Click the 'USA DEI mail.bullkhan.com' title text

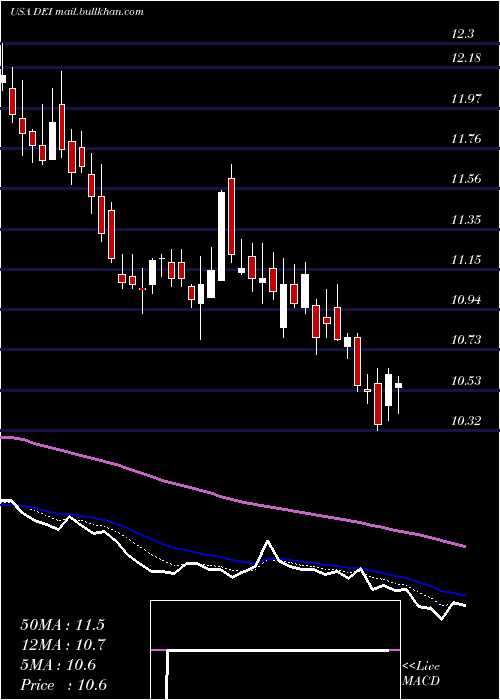(x=77, y=12)
